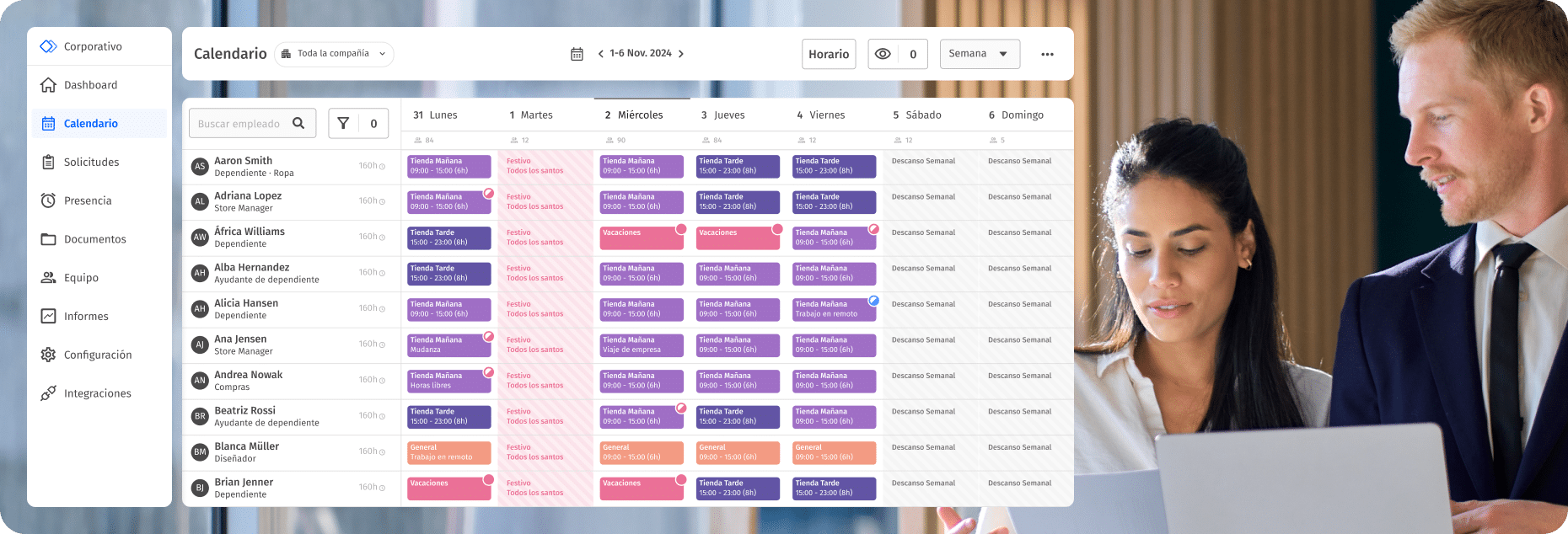The height and width of the screenshot is (534, 1568).
Task: Click the Buscar empleado search field
Action: [x=239, y=124]
